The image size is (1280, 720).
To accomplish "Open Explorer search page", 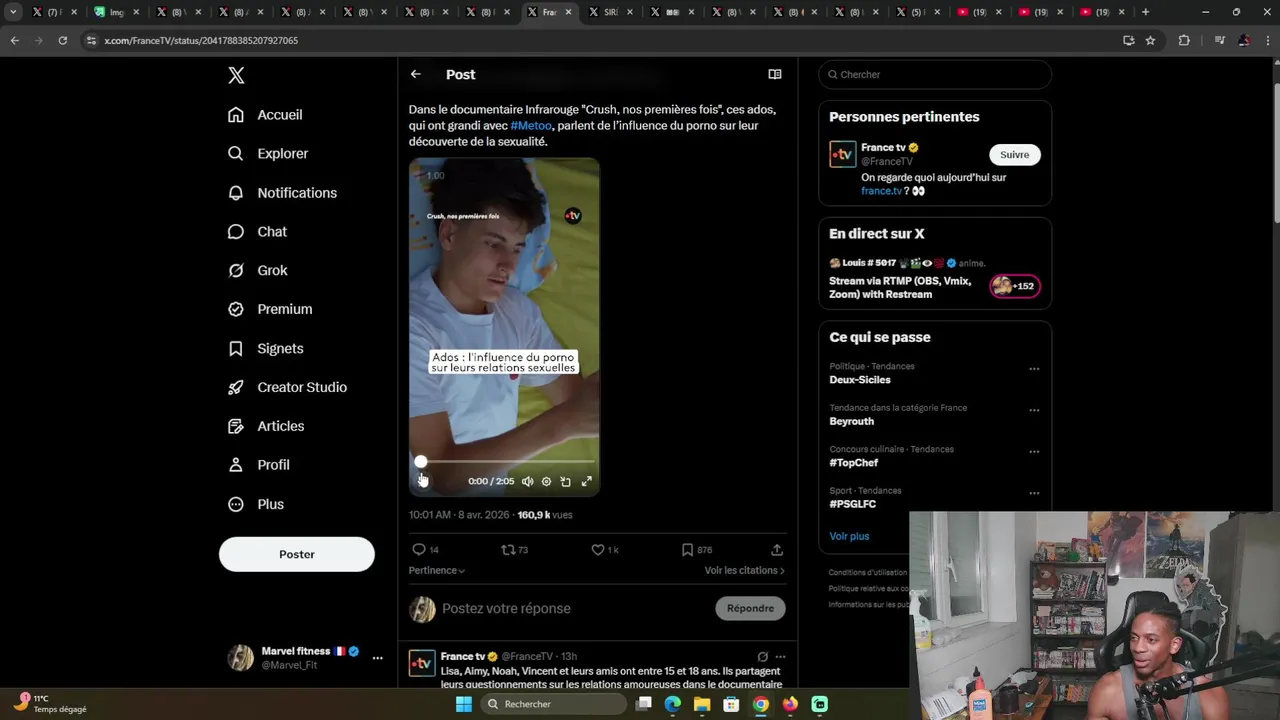I will click(x=268, y=154).
